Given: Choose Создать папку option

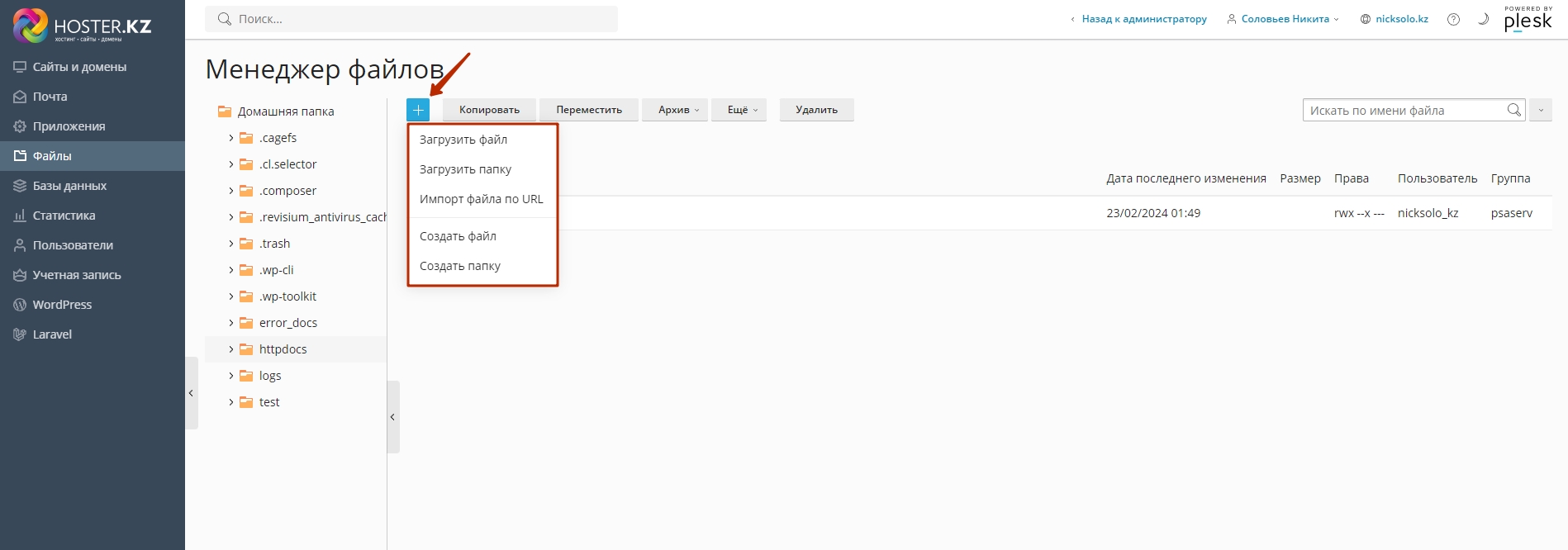Looking at the screenshot, I should coord(483,266).
